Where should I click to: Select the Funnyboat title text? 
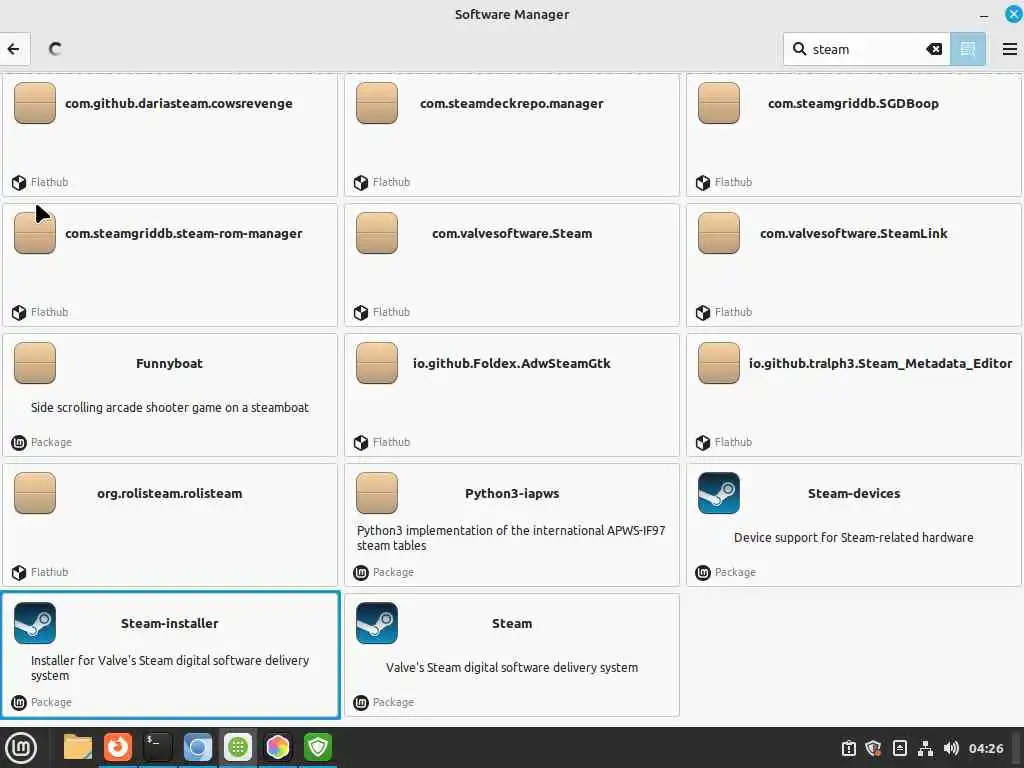pos(169,364)
